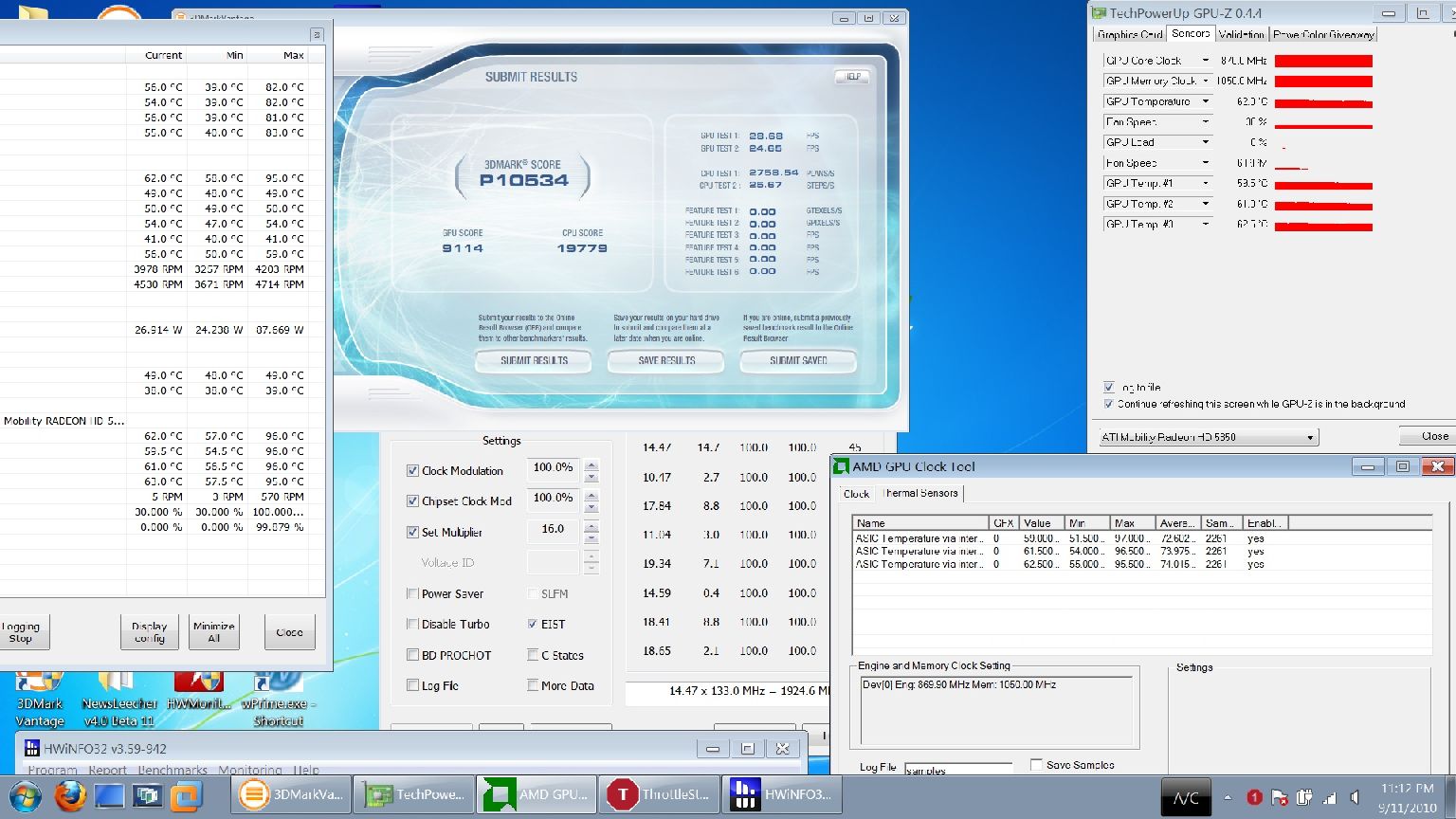Open Display config button
Screen dimensions: 1456x819
[x=149, y=632]
